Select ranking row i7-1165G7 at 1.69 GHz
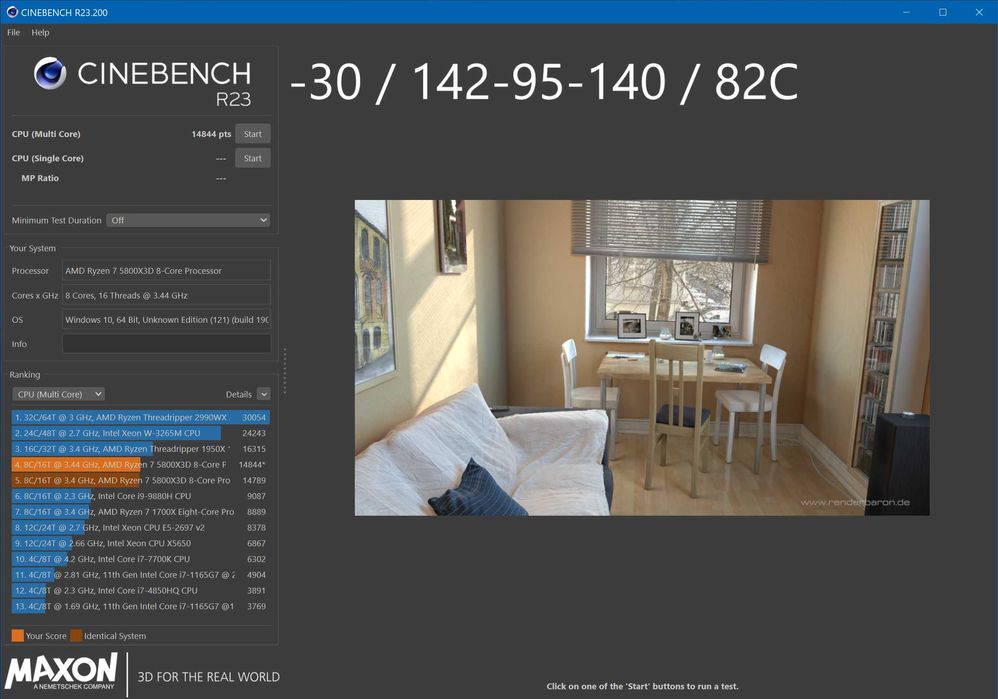This screenshot has width=998, height=699. (141, 607)
